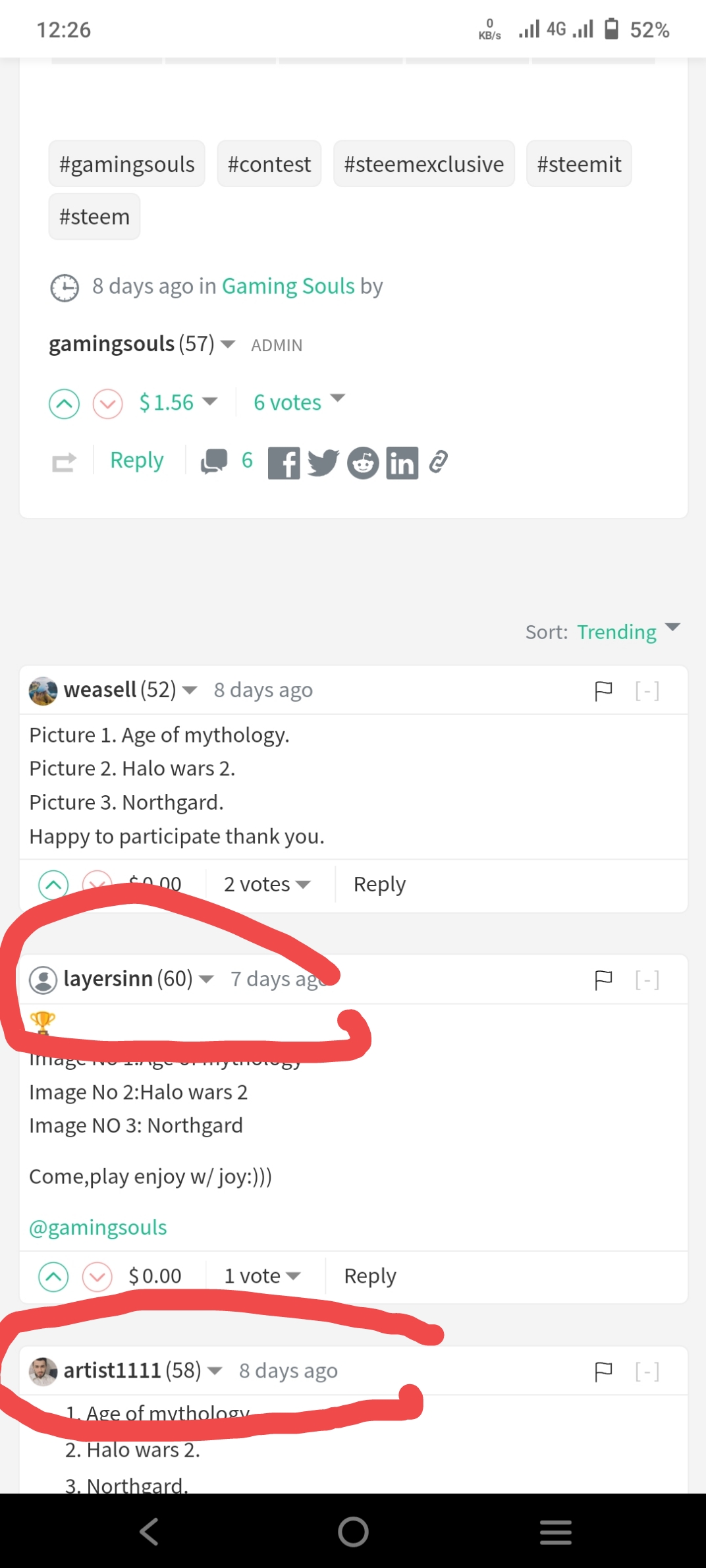Image resolution: width=706 pixels, height=1568 pixels.
Task: Copy the post link with the chain icon
Action: 439,462
